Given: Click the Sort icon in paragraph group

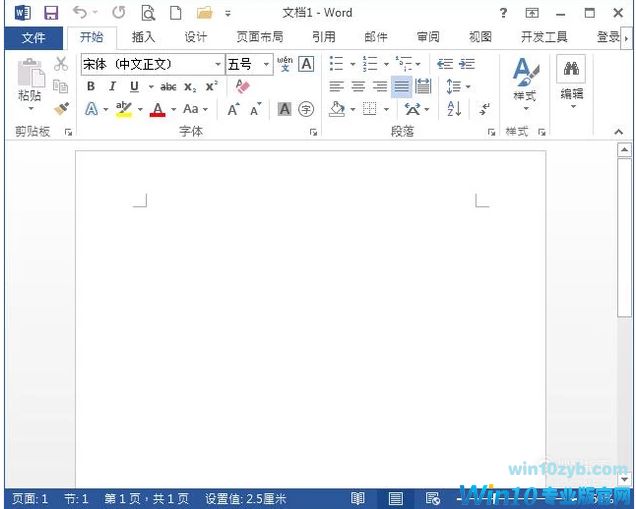Looking at the screenshot, I should coord(455,109).
